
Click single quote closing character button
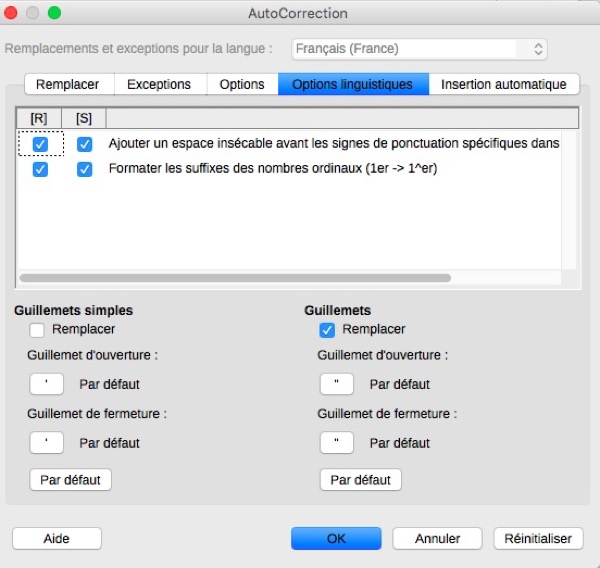(47, 442)
